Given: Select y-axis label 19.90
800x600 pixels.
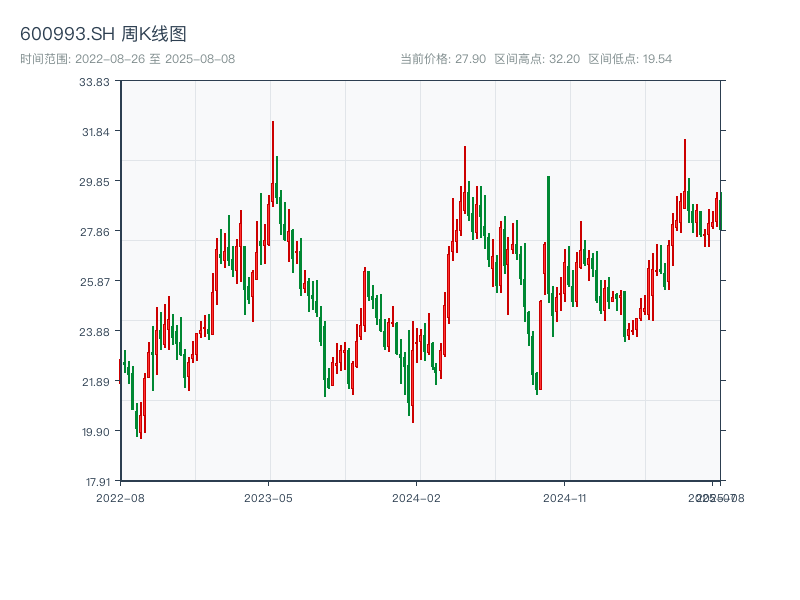Looking at the screenshot, I should click(96, 432).
